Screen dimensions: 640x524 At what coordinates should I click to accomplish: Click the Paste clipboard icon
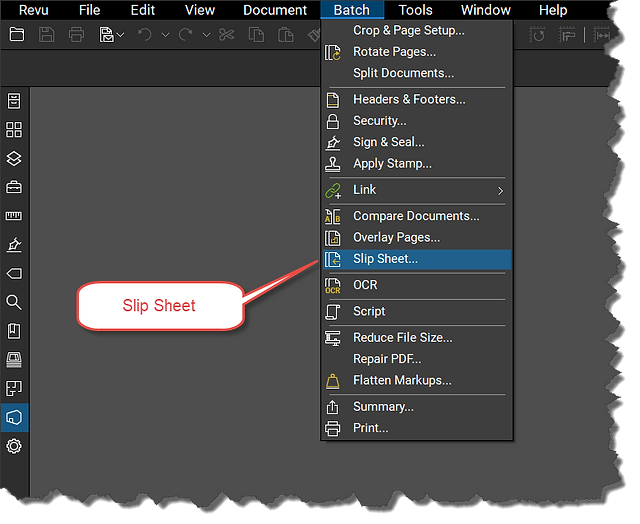point(286,35)
